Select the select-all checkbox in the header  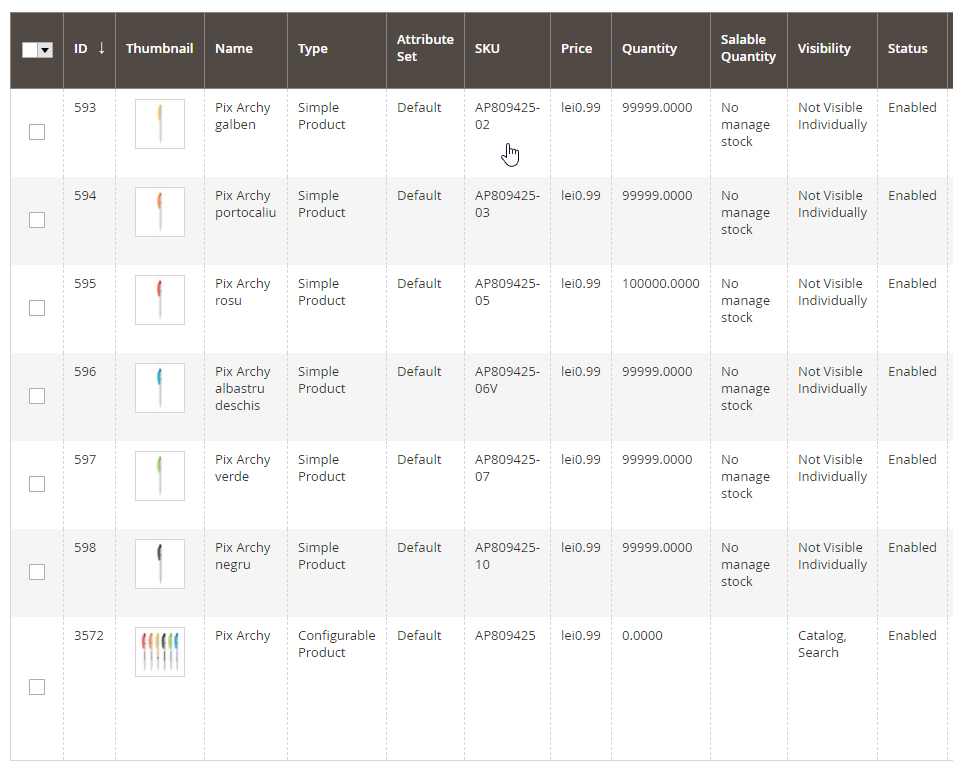[x=32, y=49]
